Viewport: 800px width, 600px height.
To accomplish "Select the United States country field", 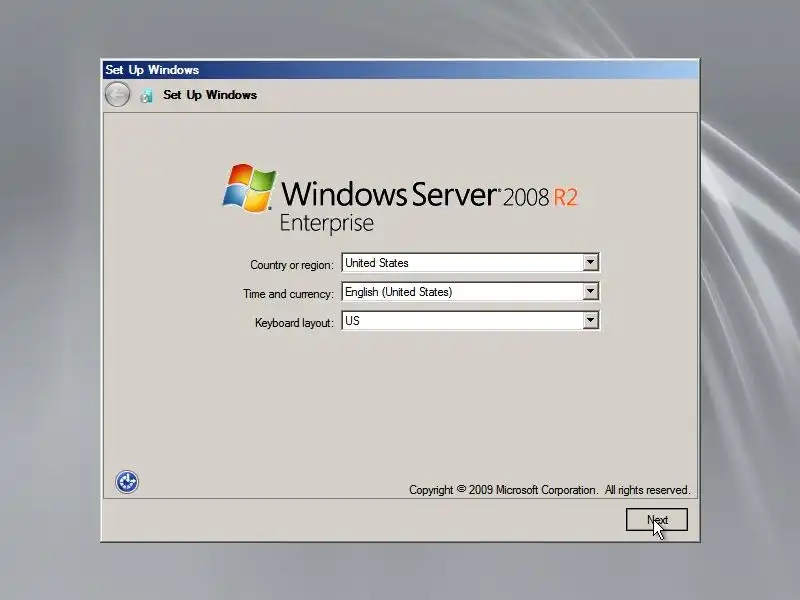I will pos(470,263).
